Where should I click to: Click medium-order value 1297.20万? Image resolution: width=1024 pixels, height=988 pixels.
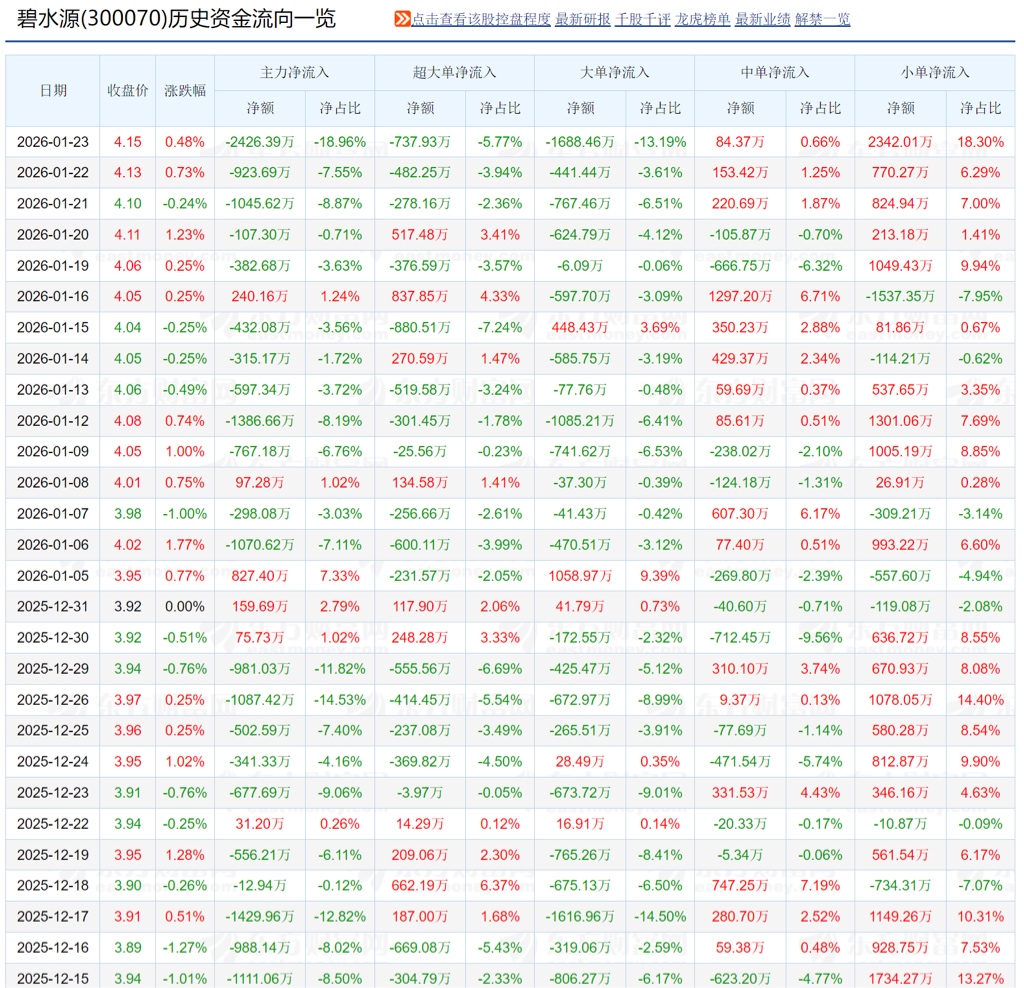point(741,296)
